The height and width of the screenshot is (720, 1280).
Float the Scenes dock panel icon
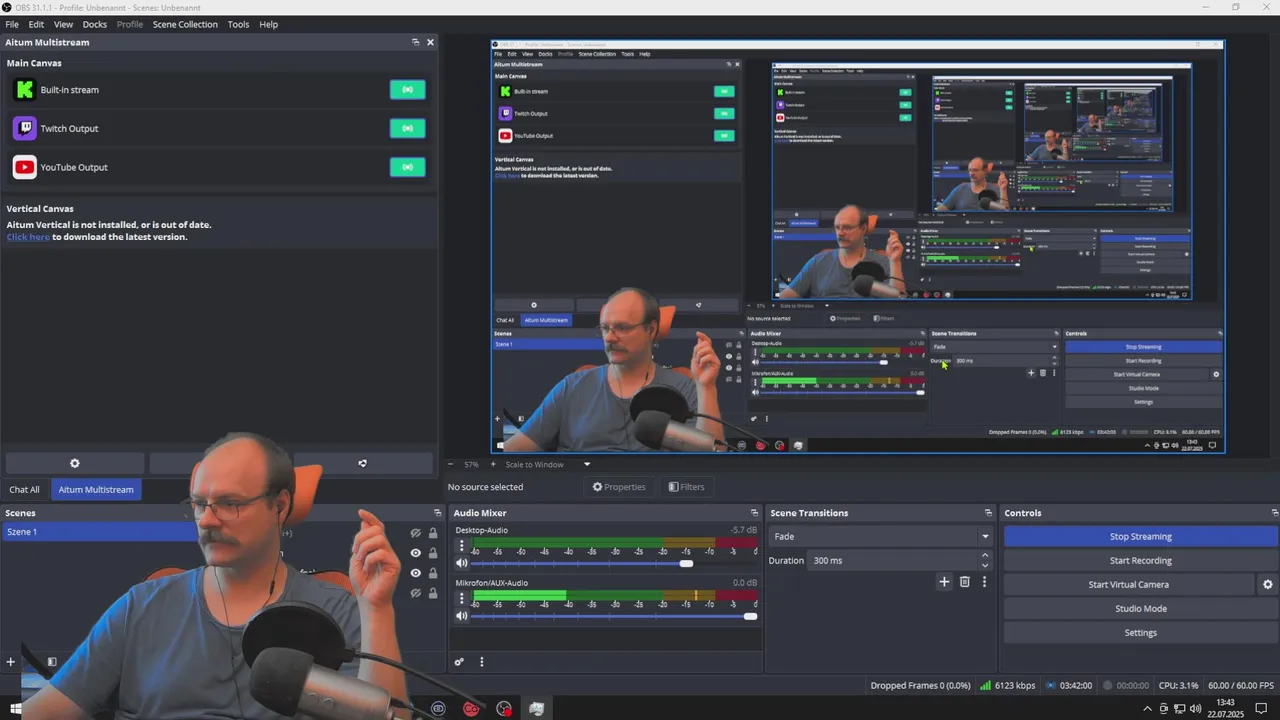click(437, 513)
